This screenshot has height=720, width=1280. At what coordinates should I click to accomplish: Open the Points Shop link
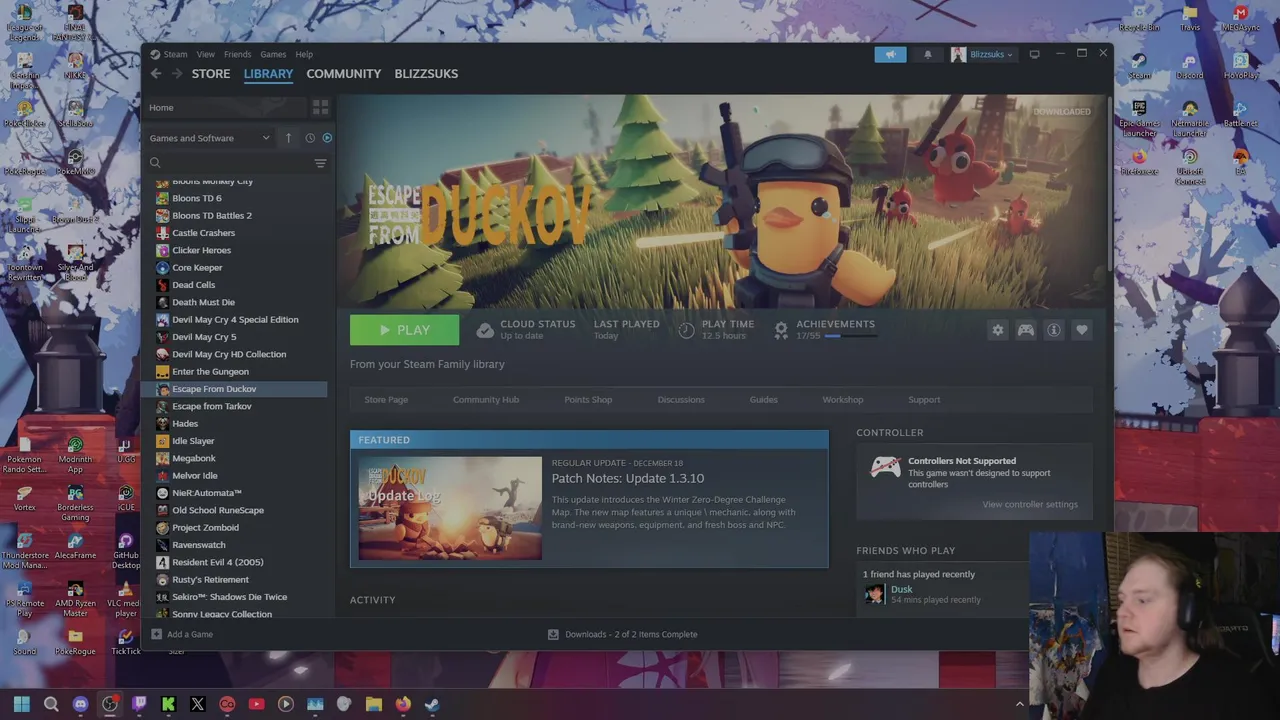(x=588, y=399)
